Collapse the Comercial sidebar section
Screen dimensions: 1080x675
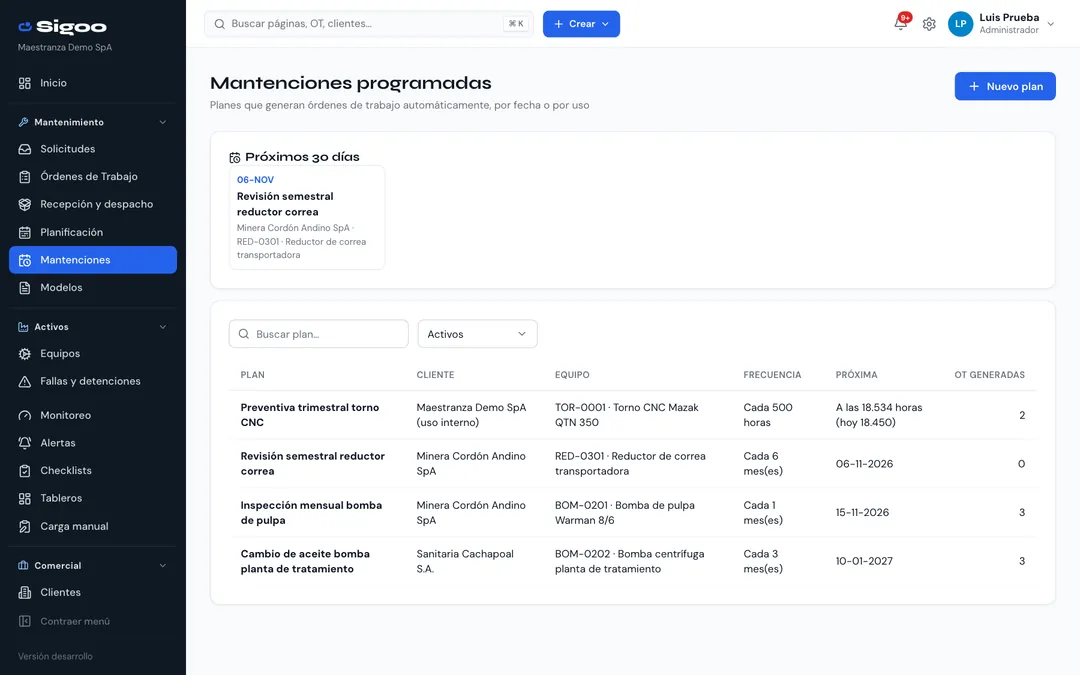pyautogui.click(x=163, y=566)
